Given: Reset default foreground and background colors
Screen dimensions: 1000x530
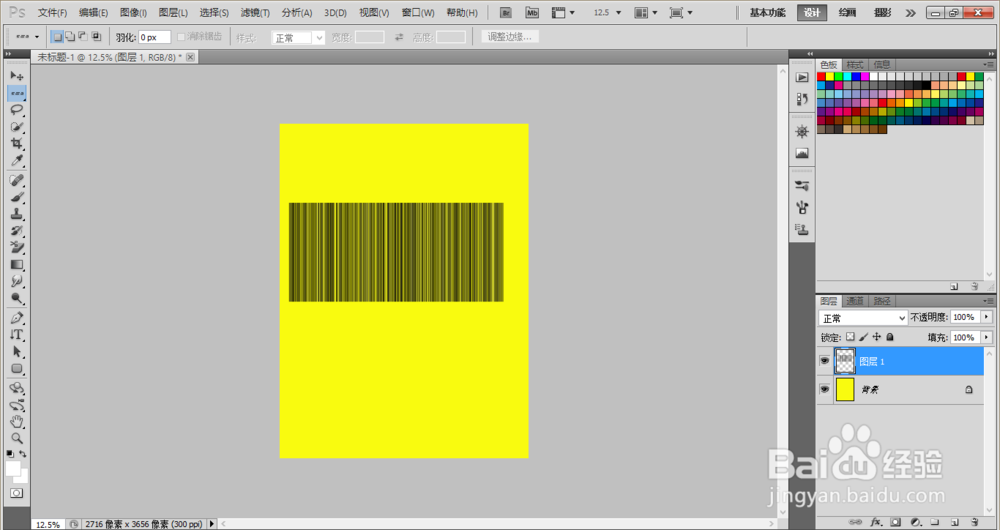Looking at the screenshot, I should point(10,453).
